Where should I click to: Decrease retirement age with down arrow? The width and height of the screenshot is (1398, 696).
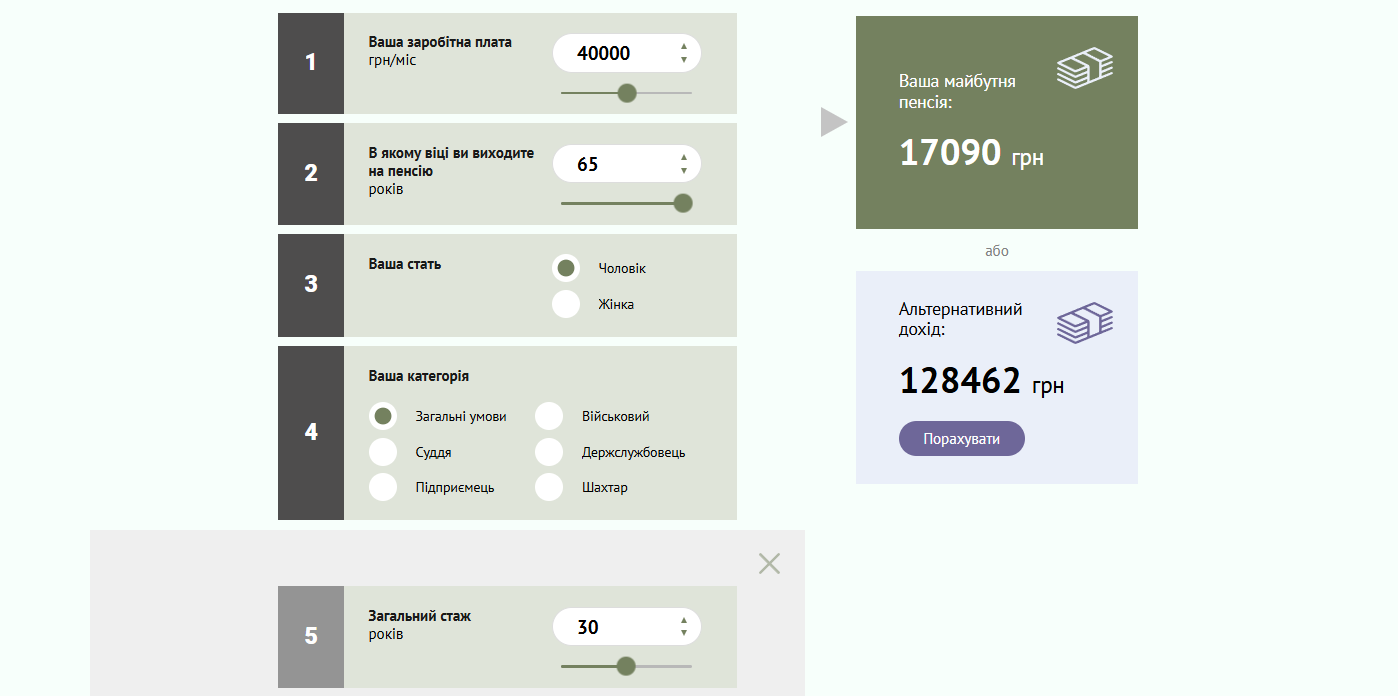(684, 171)
